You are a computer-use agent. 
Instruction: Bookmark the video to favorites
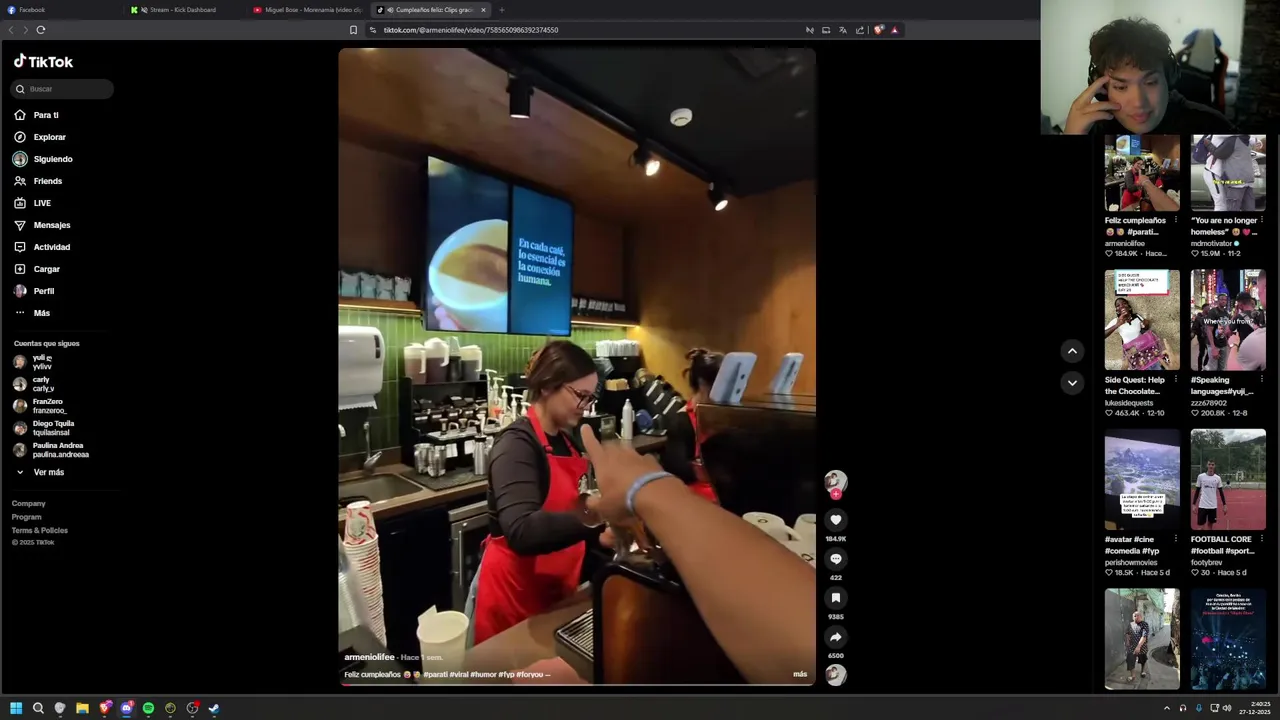(836, 598)
